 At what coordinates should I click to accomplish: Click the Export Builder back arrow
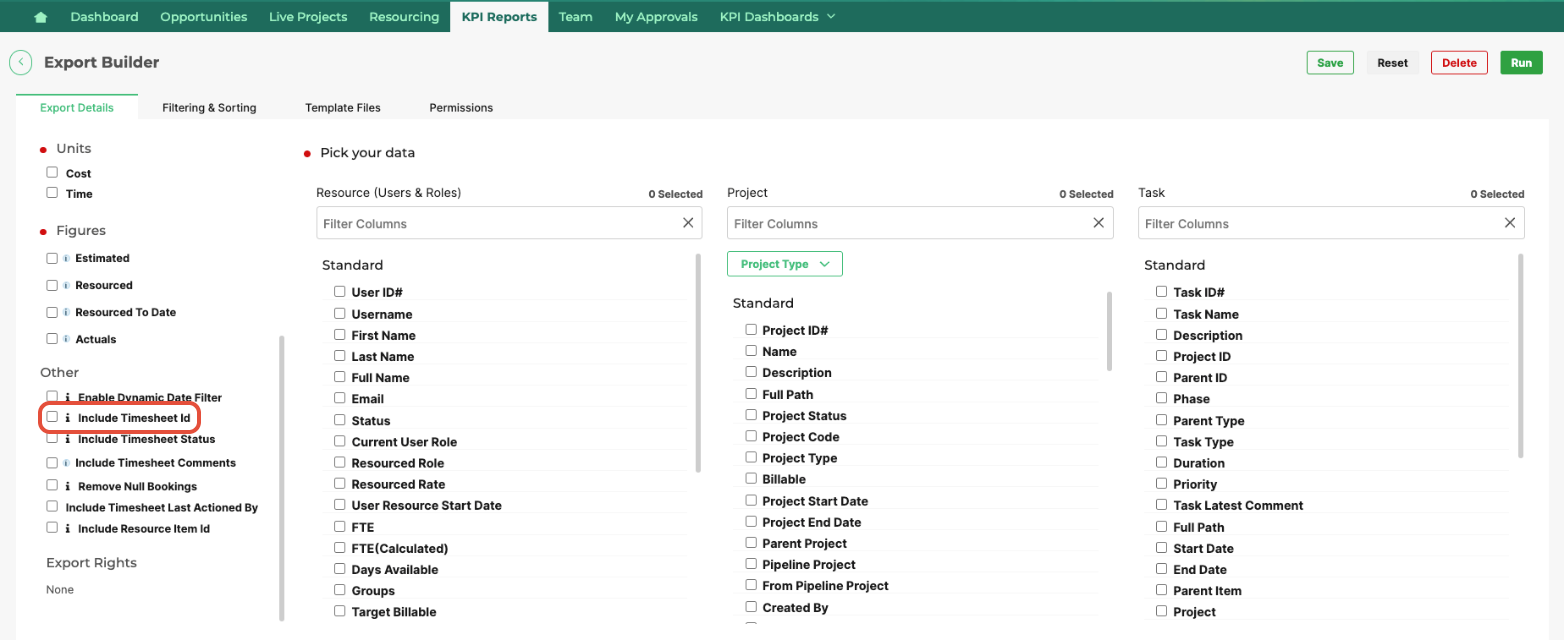coord(20,62)
